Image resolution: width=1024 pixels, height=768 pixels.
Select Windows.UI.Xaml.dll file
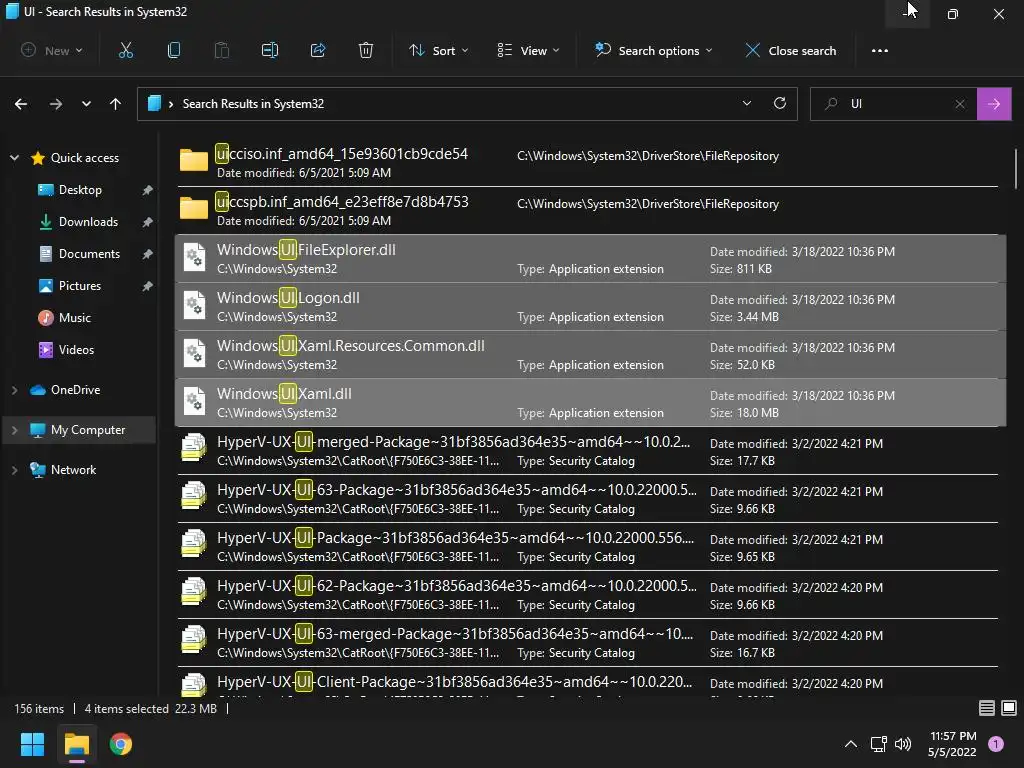pos(590,402)
